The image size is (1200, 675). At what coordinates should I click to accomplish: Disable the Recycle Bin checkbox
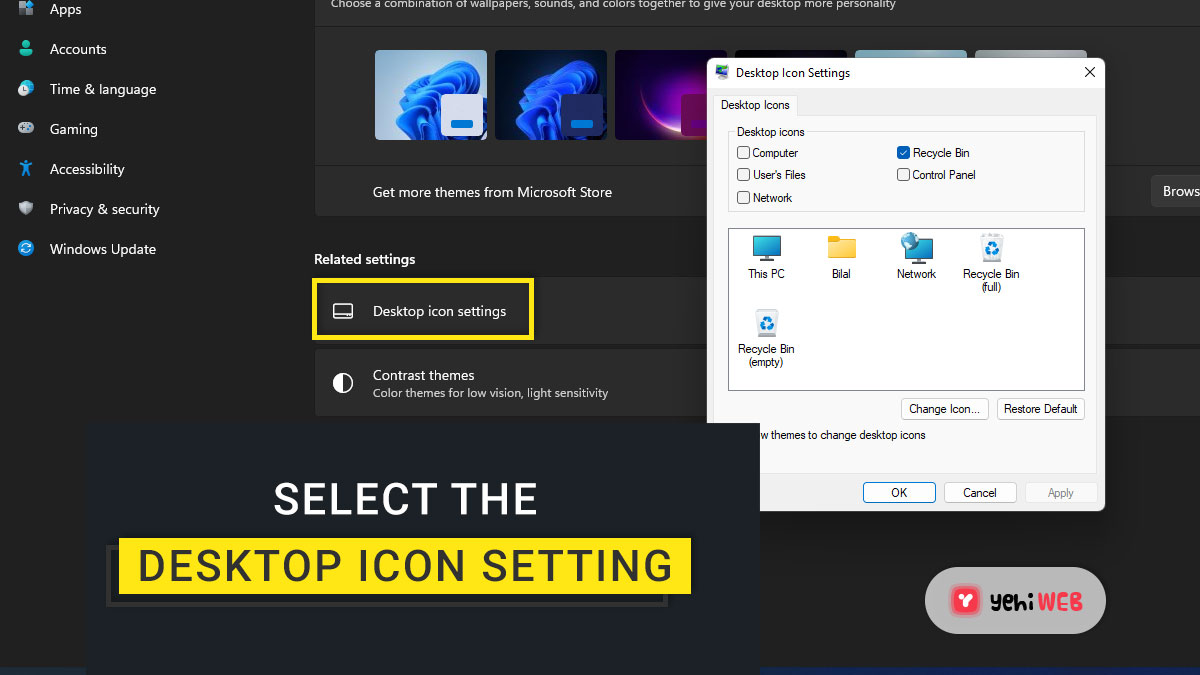click(904, 152)
